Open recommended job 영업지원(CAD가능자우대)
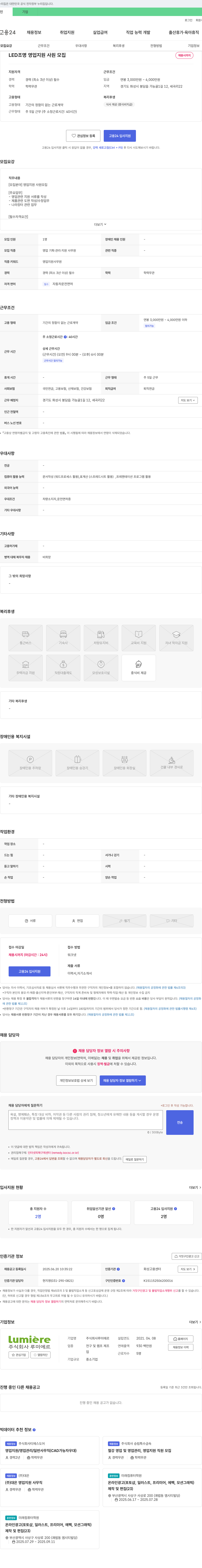Viewport: 202px width, 1568px height. (41, 1450)
